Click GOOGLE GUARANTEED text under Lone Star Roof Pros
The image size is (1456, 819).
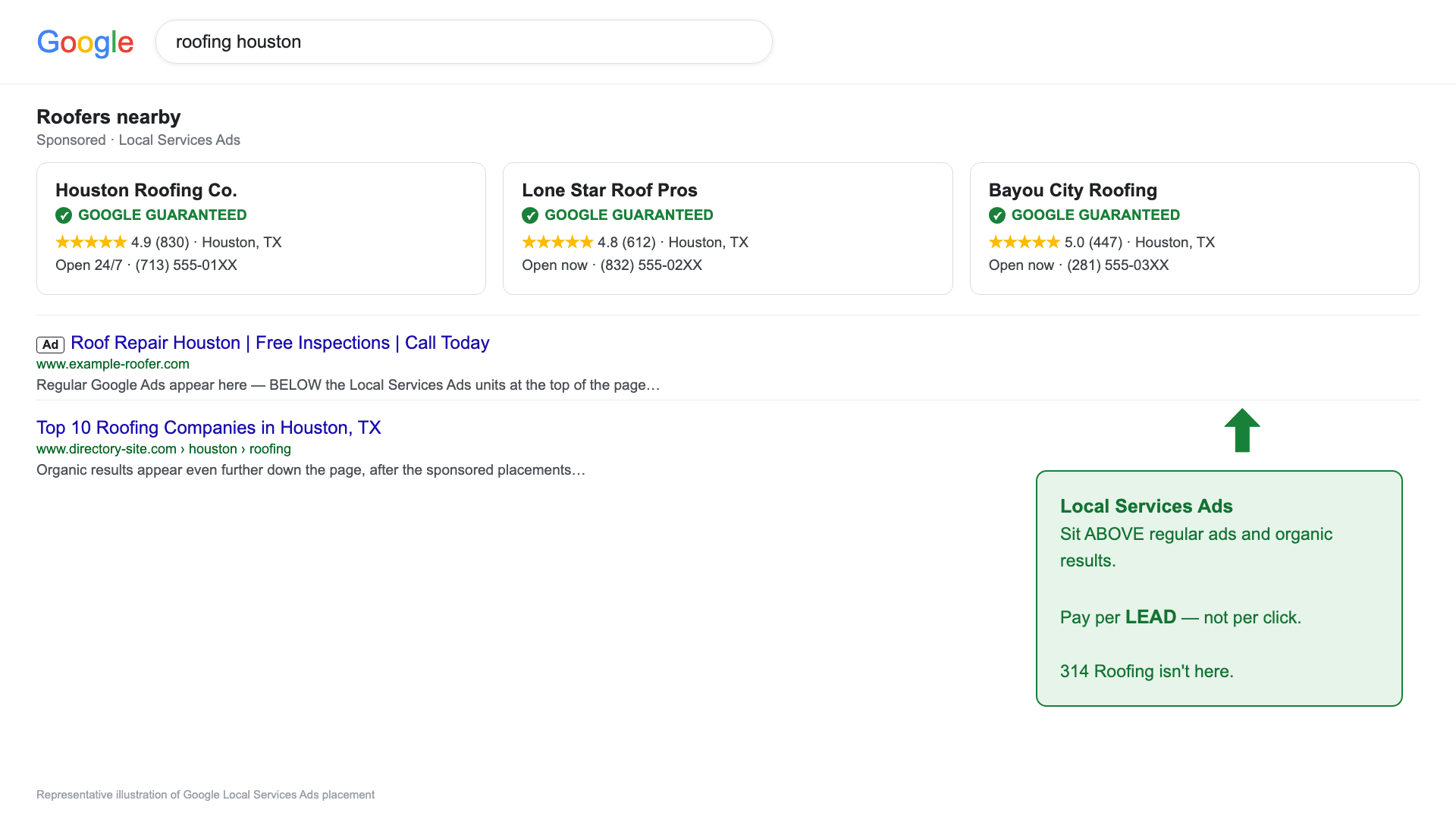(629, 215)
